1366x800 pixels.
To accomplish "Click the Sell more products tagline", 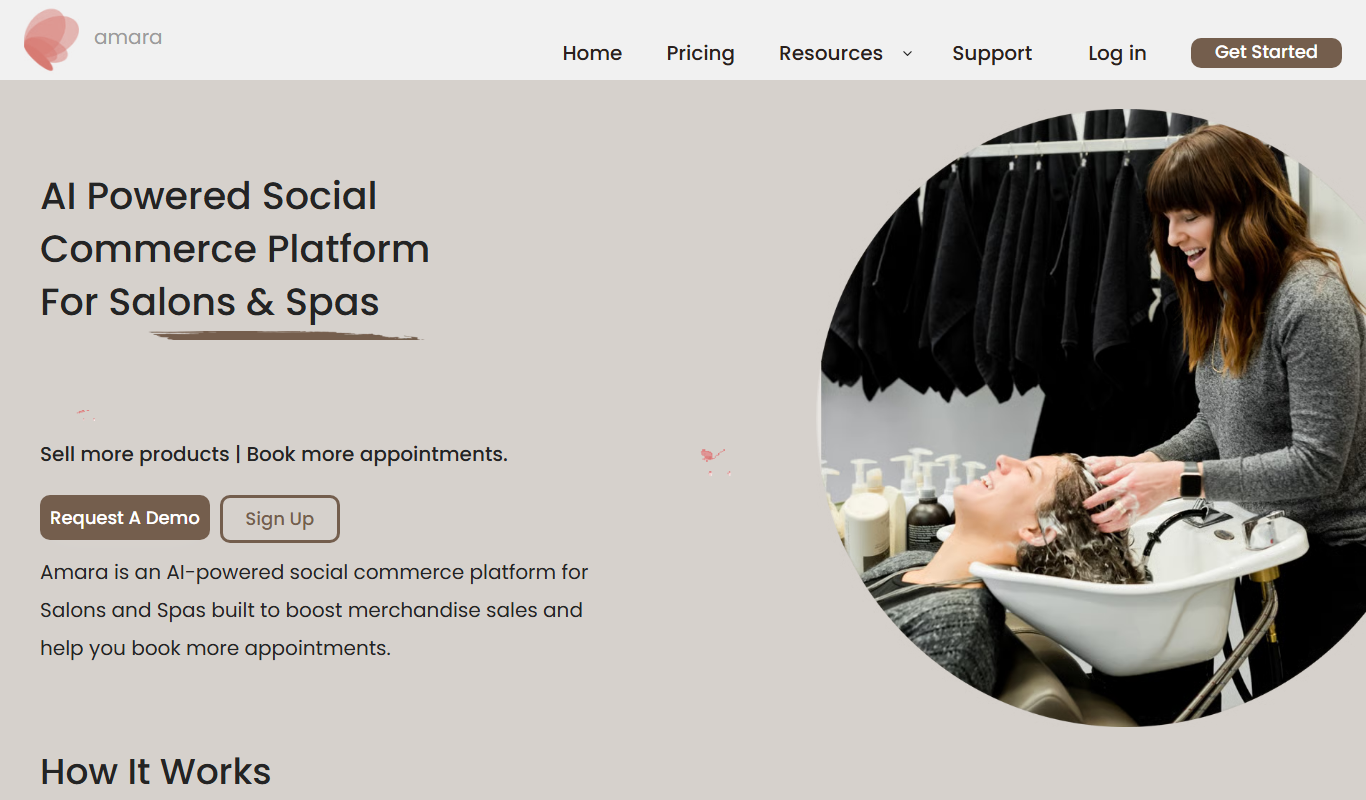I will (274, 454).
